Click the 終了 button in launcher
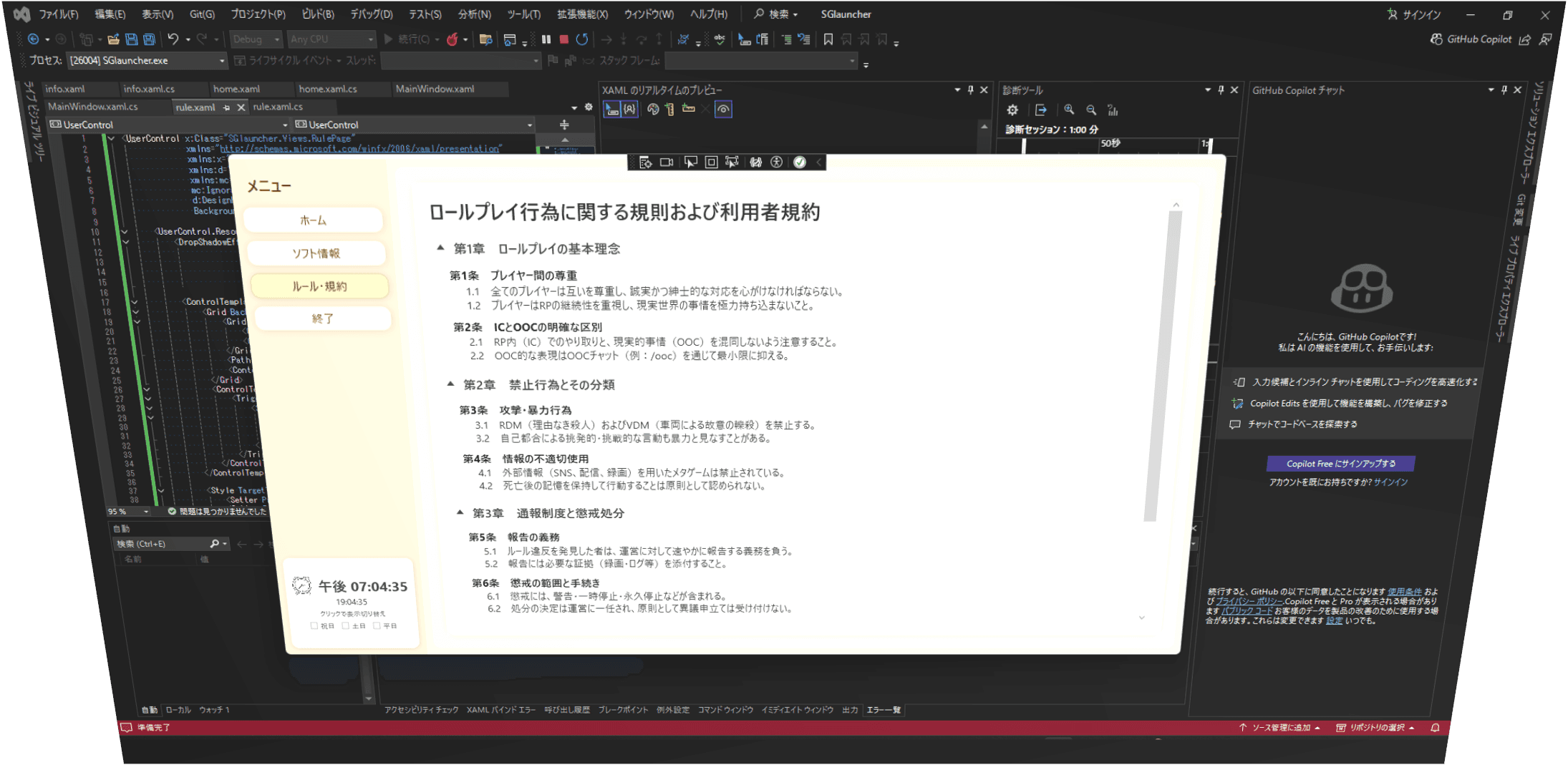 [x=322, y=318]
